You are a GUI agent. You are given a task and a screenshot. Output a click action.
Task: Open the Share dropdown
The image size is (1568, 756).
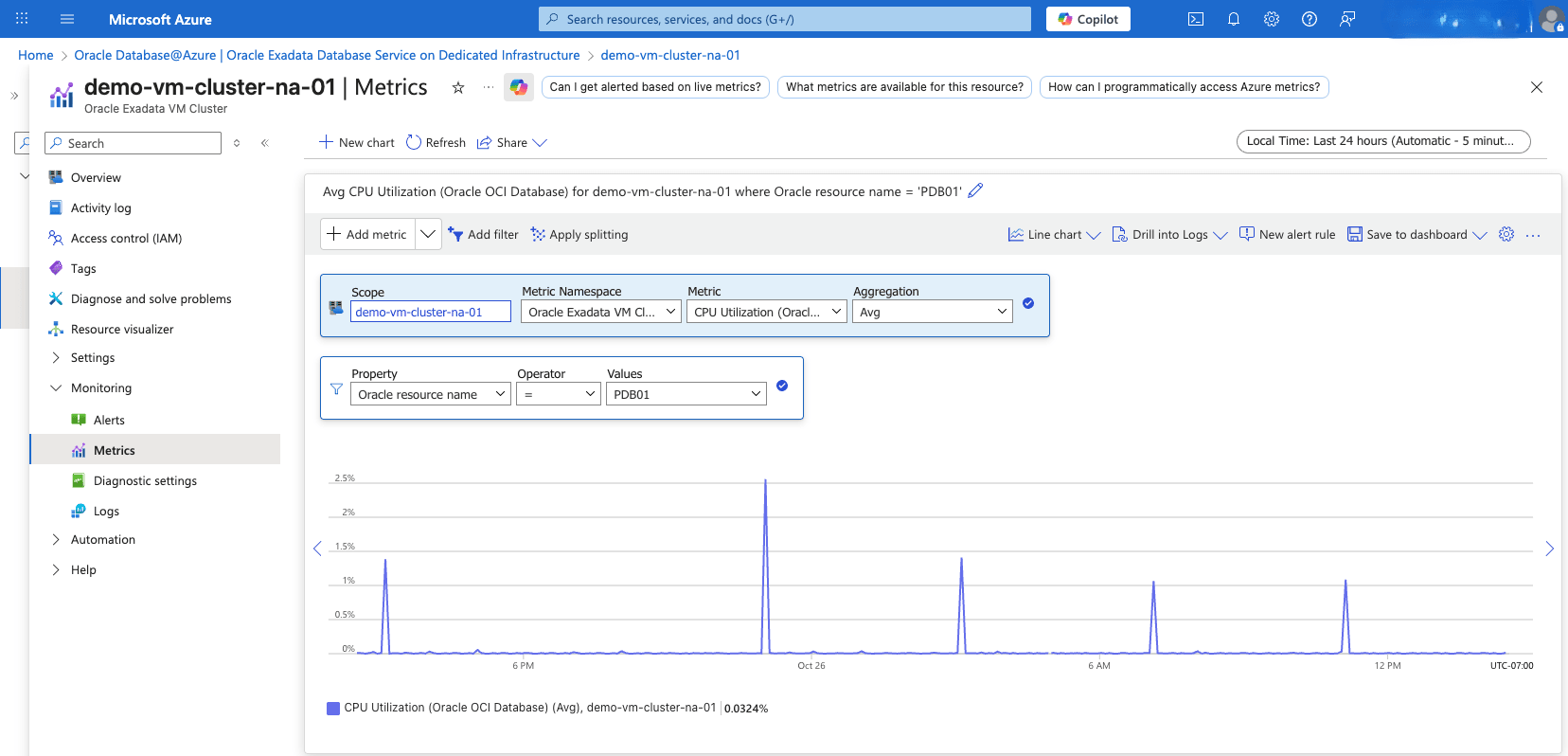point(512,142)
